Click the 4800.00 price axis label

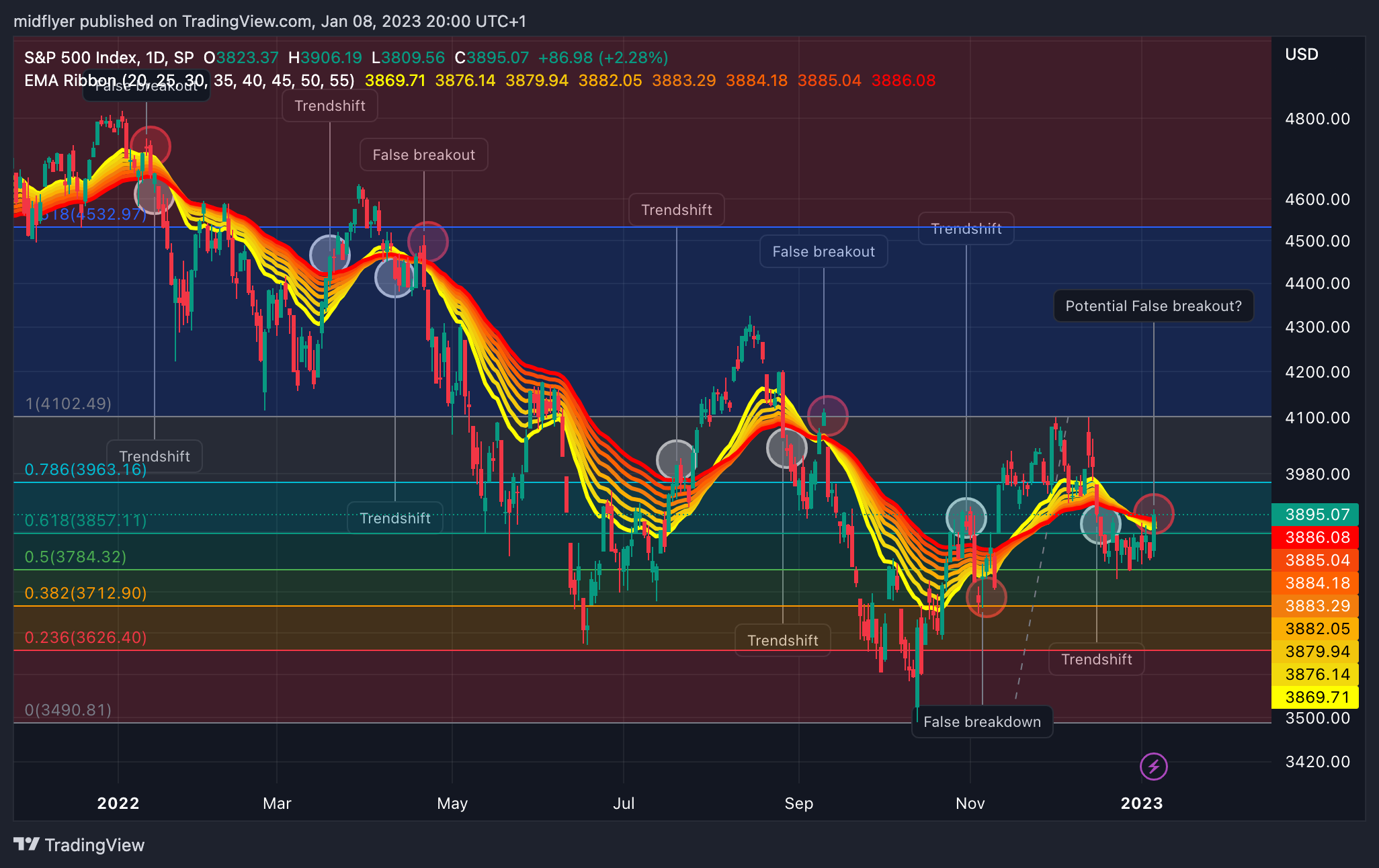(1318, 119)
